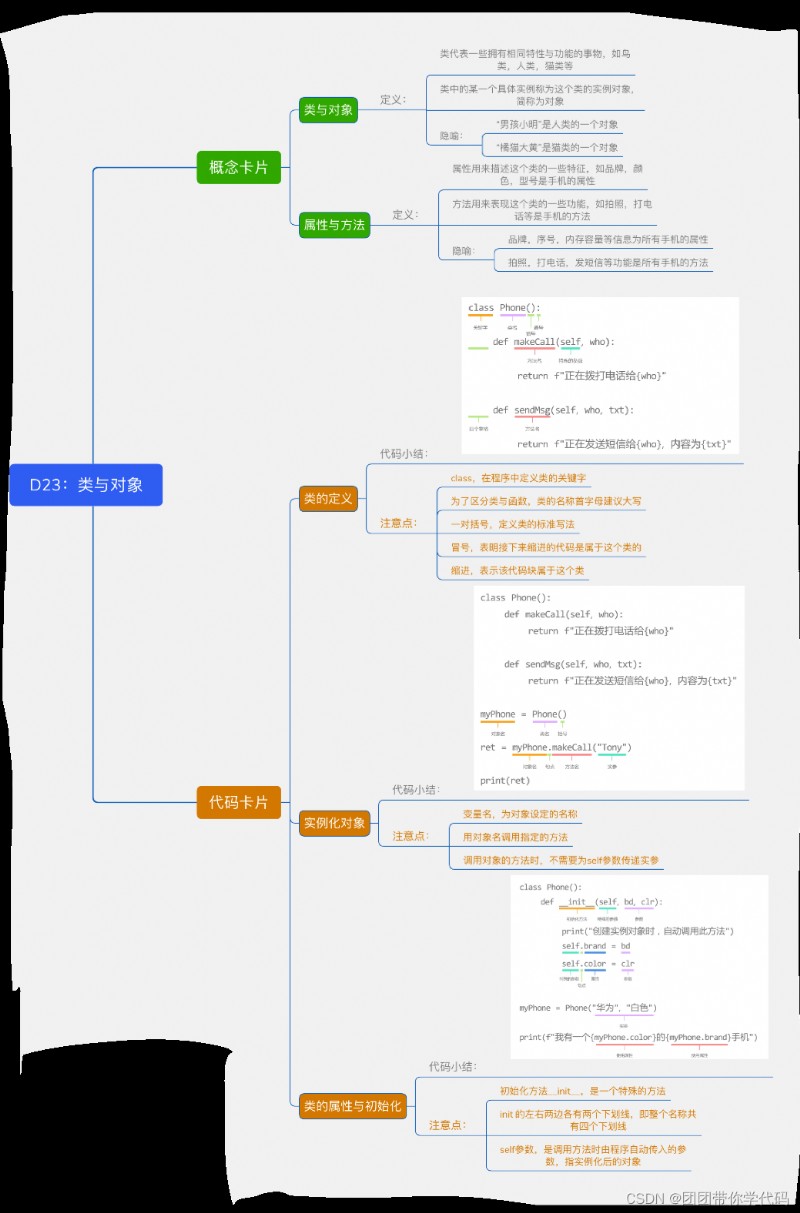800x1213 pixels.
Task: Click code line print(ret)
Action: click(x=505, y=781)
